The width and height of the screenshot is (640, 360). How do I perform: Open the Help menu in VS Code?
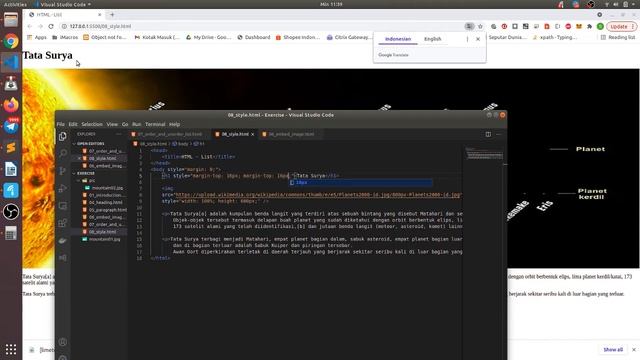click(x=174, y=124)
